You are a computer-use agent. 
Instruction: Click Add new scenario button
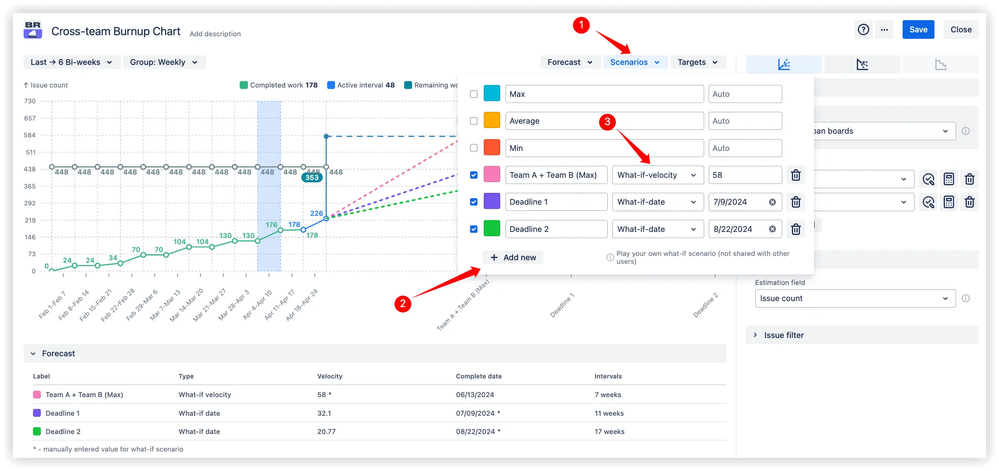coord(513,257)
